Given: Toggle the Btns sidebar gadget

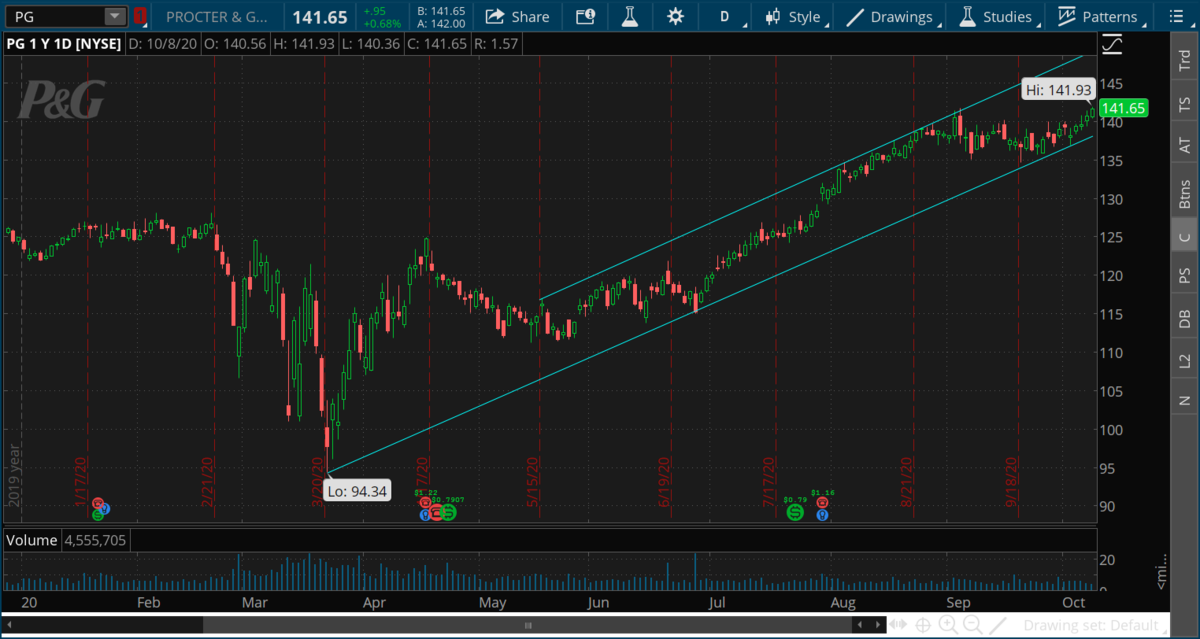Looking at the screenshot, I should 1185,192.
